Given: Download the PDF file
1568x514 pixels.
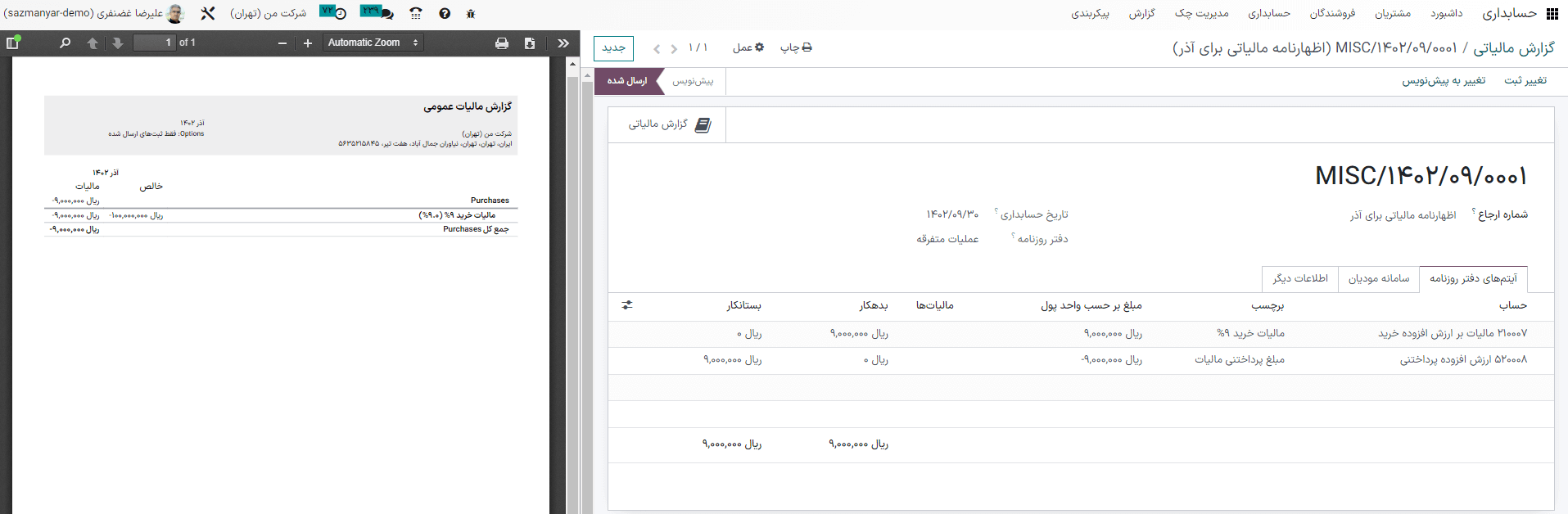Looking at the screenshot, I should [530, 43].
